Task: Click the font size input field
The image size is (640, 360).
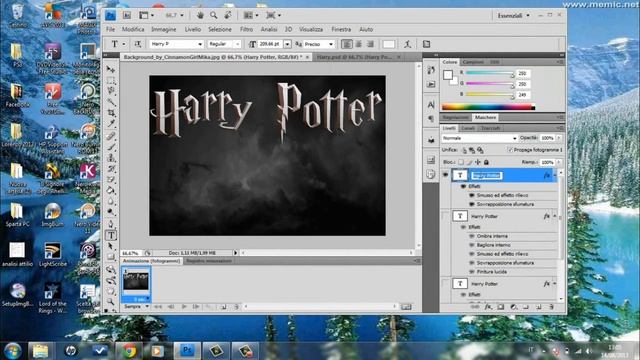Action: coord(270,44)
